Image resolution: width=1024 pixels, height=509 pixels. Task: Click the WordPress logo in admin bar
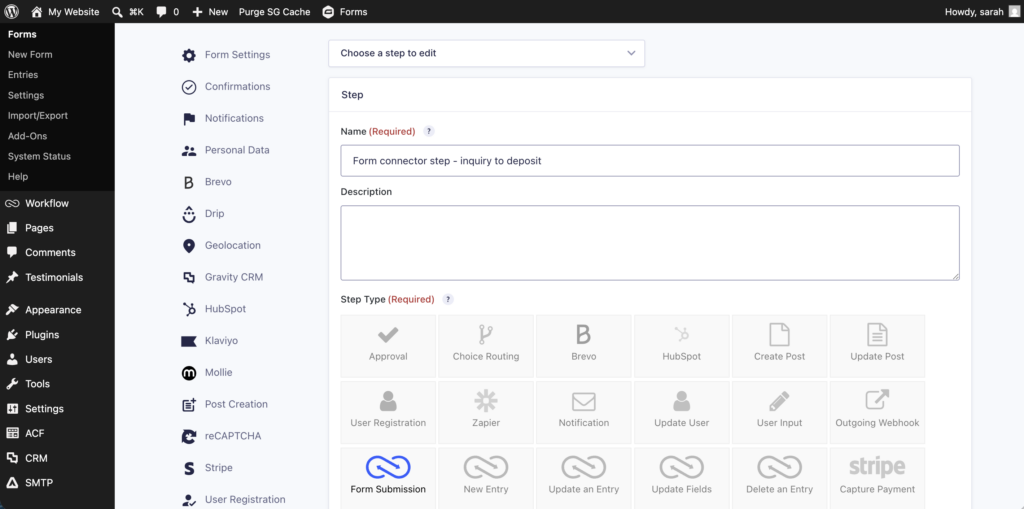(x=12, y=12)
